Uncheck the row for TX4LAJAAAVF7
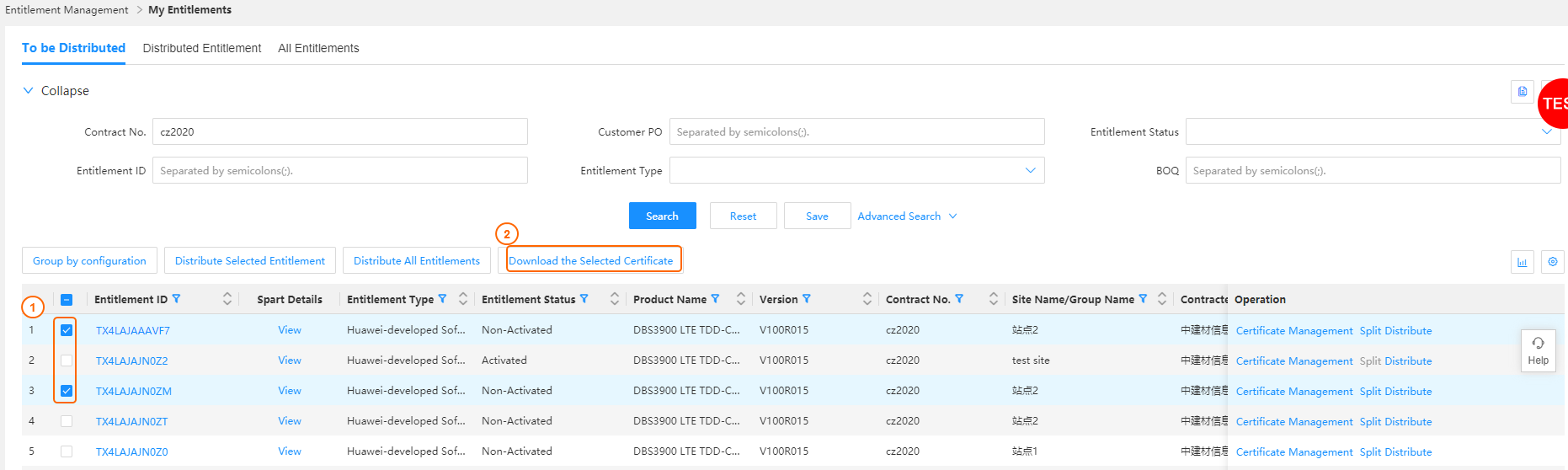The width and height of the screenshot is (1568, 470). (67, 330)
